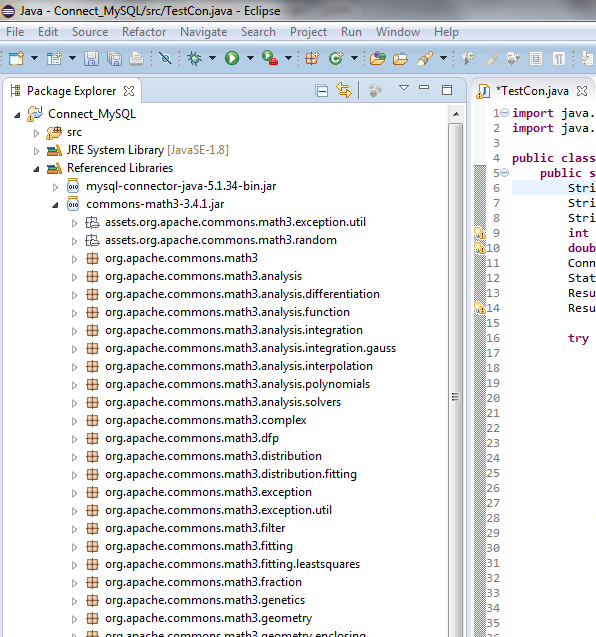Click the Open Task folder icon

tap(401, 58)
